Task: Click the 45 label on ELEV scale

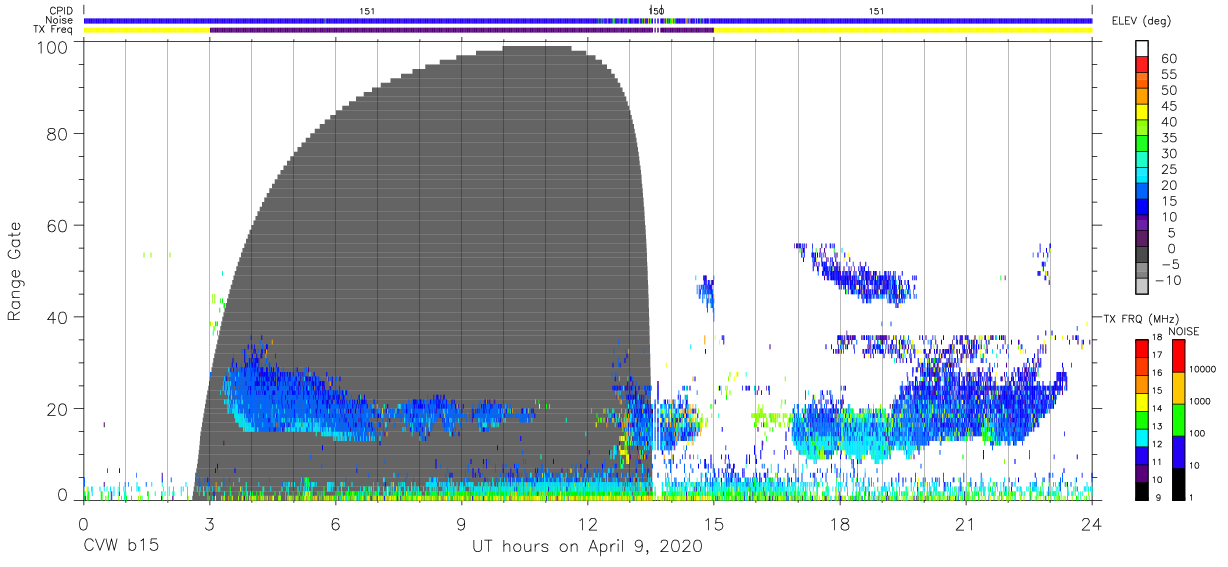Action: 1169,106
